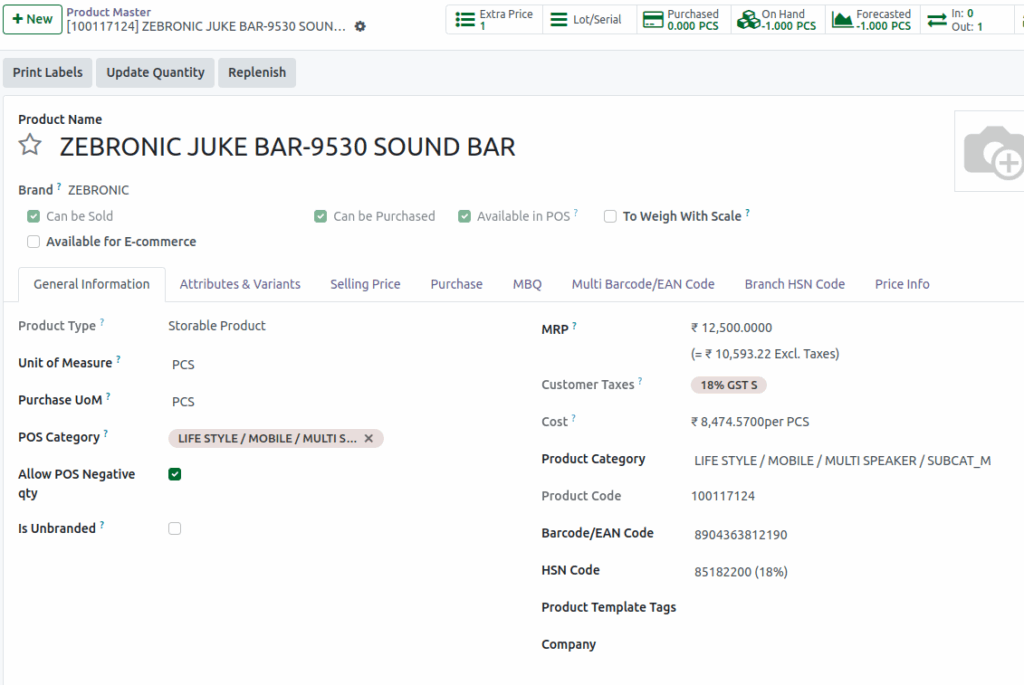Remove the LIFE STYLE POS category tag
The image size is (1024, 685).
pos(369,438)
